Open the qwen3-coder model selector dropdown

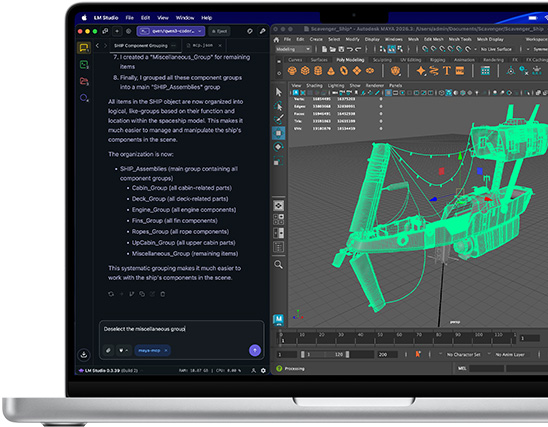171,31
